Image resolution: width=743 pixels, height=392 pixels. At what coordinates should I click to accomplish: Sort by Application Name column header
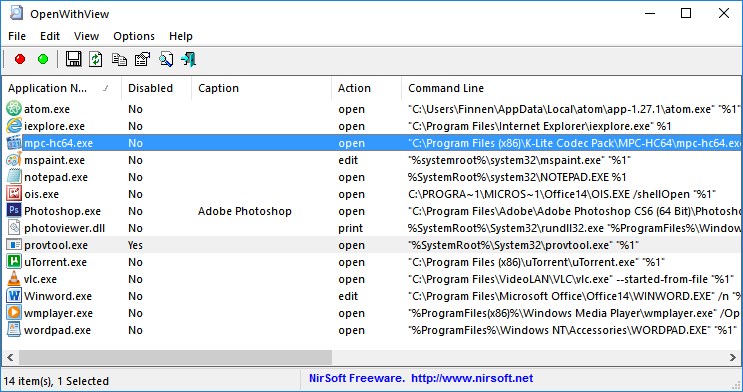(62, 88)
